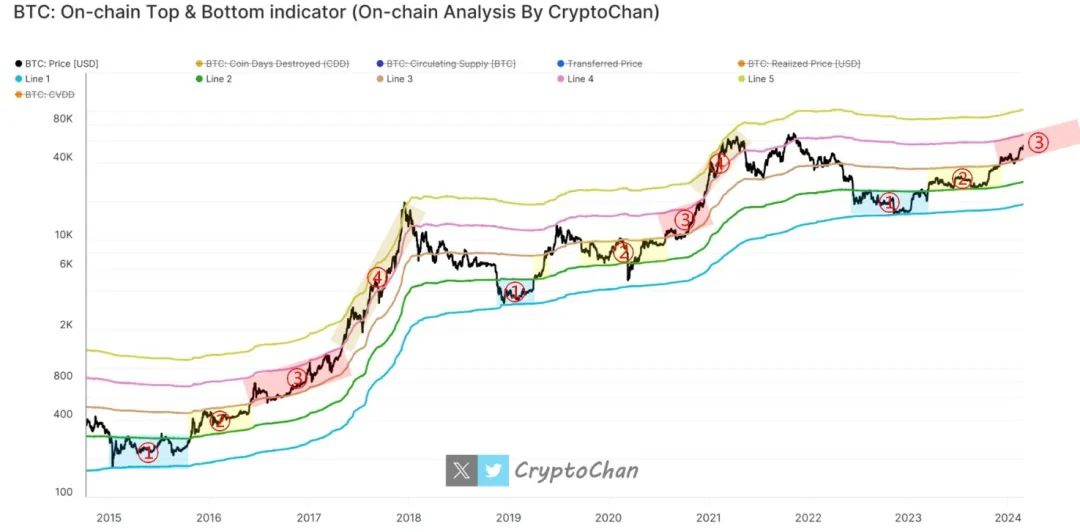Click the black BTC: Price [USD] legend dot

(x=20, y=64)
